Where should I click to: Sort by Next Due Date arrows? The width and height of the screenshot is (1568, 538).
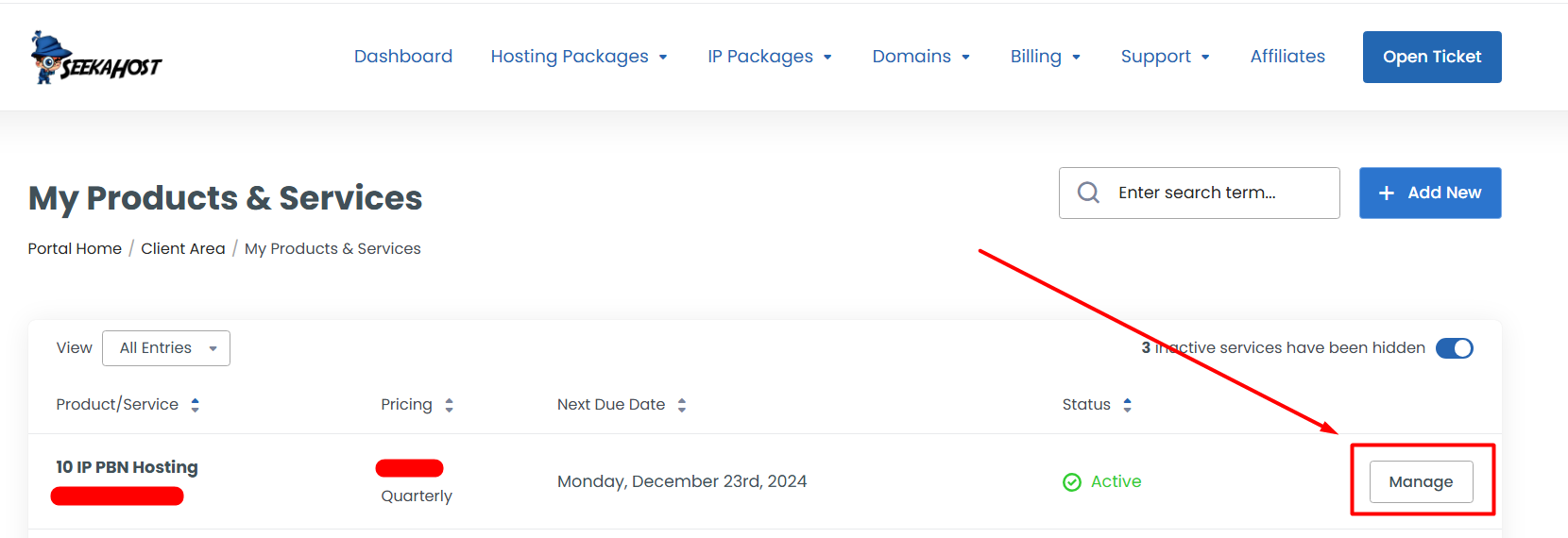pos(681,405)
